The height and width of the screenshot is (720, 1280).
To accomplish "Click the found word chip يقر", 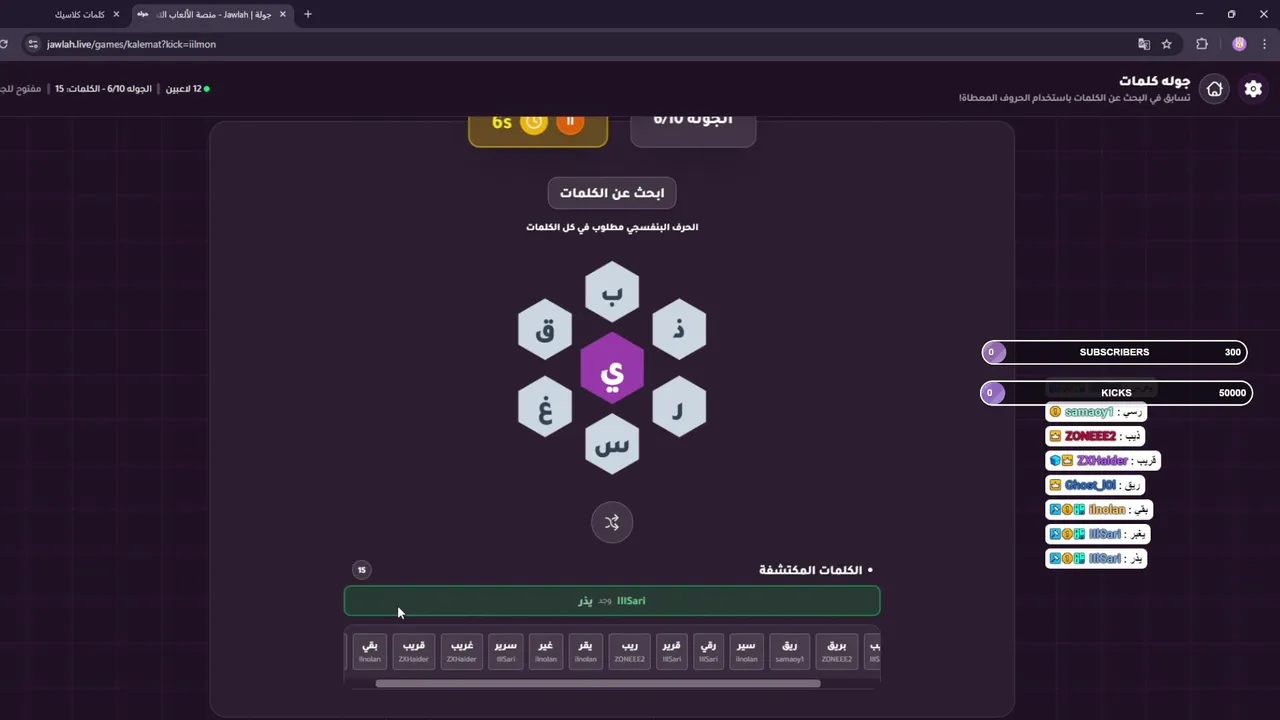I will coord(586,651).
